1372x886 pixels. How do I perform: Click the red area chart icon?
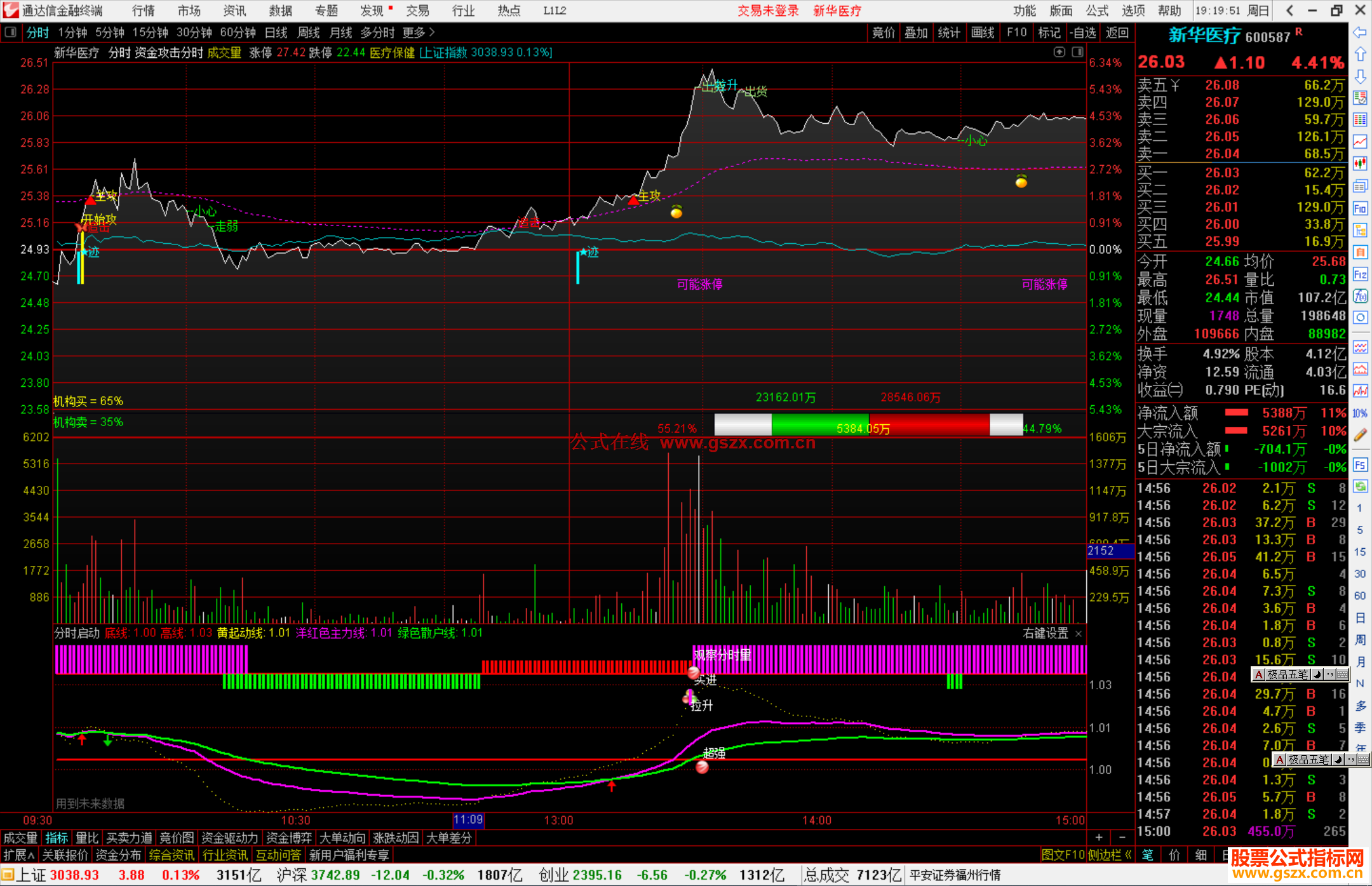click(x=1360, y=369)
